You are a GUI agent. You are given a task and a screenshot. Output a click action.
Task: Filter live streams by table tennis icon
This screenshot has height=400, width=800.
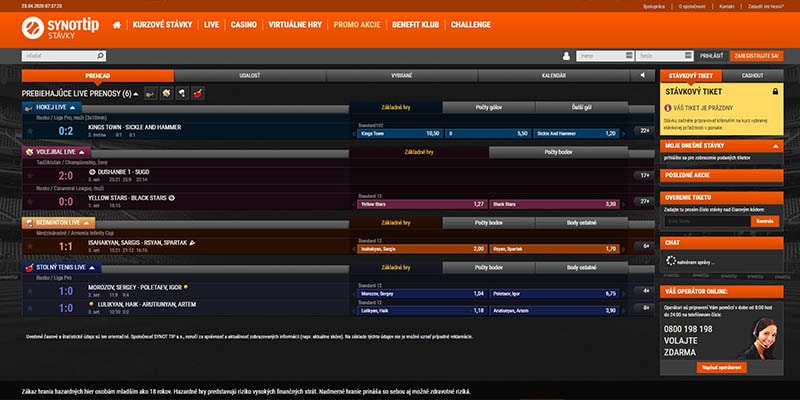coord(198,93)
